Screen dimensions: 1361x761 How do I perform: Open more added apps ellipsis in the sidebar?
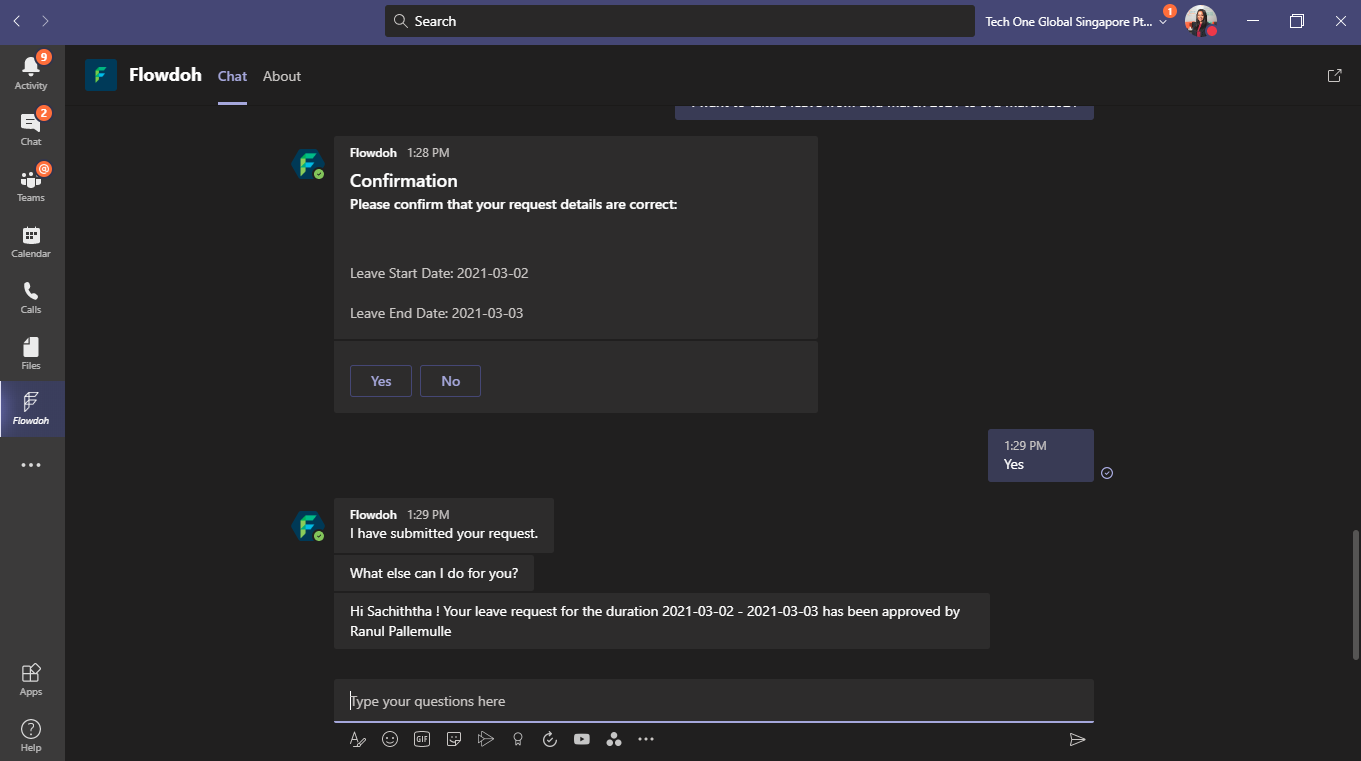click(x=31, y=465)
